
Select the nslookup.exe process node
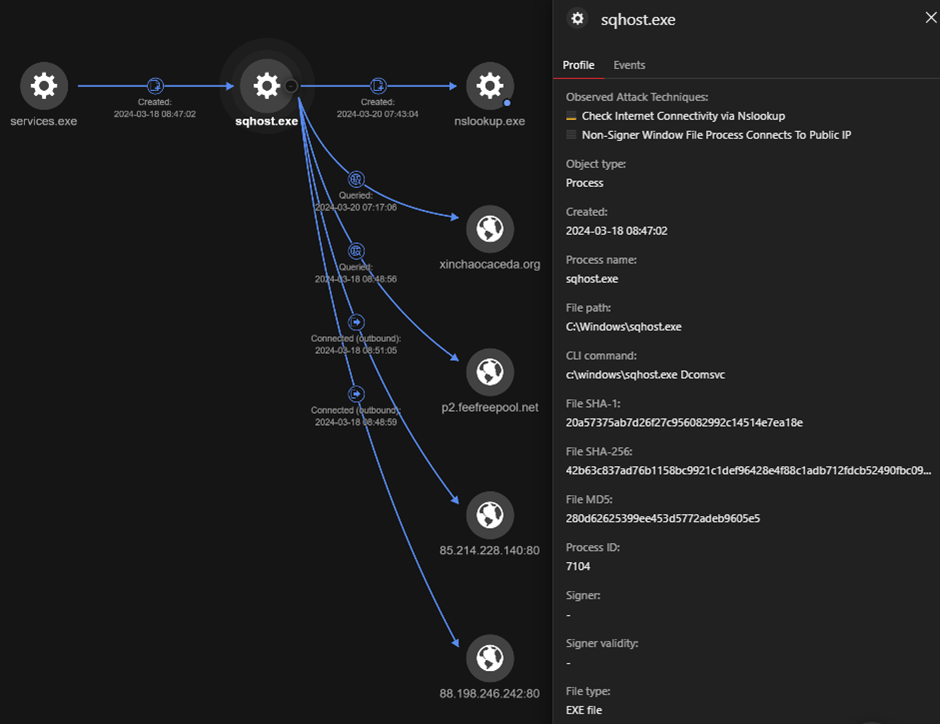pos(489,87)
